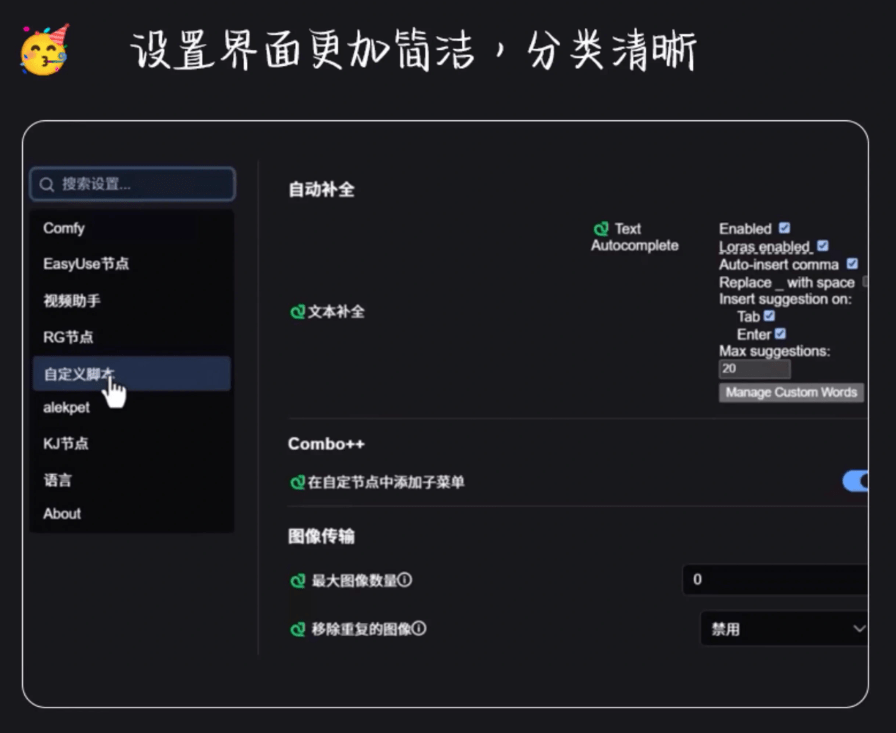The width and height of the screenshot is (896, 733).
Task: Uncheck the Tab insert suggestion checkbox
Action: coord(769,316)
